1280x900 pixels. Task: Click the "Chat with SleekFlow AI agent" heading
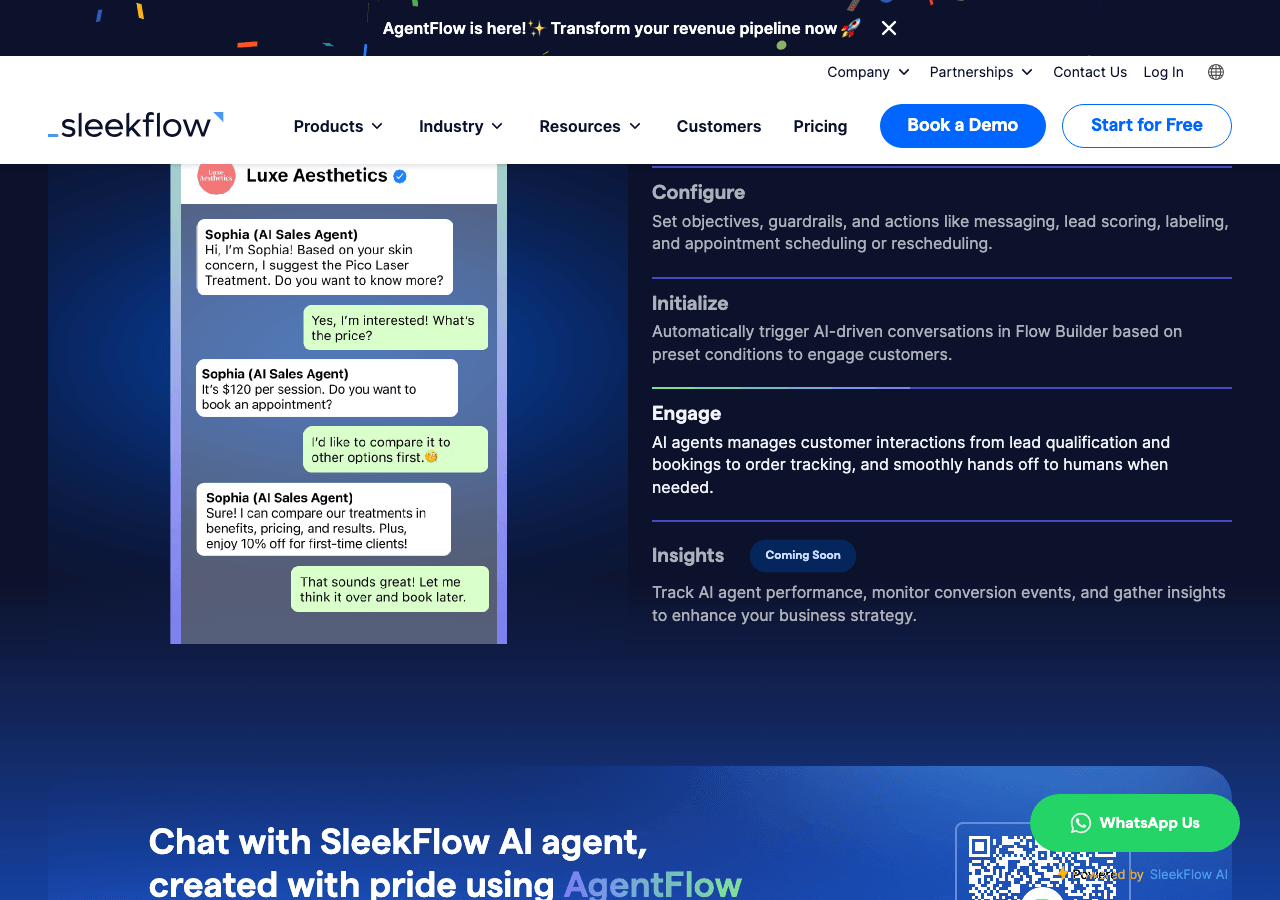[x=445, y=862]
